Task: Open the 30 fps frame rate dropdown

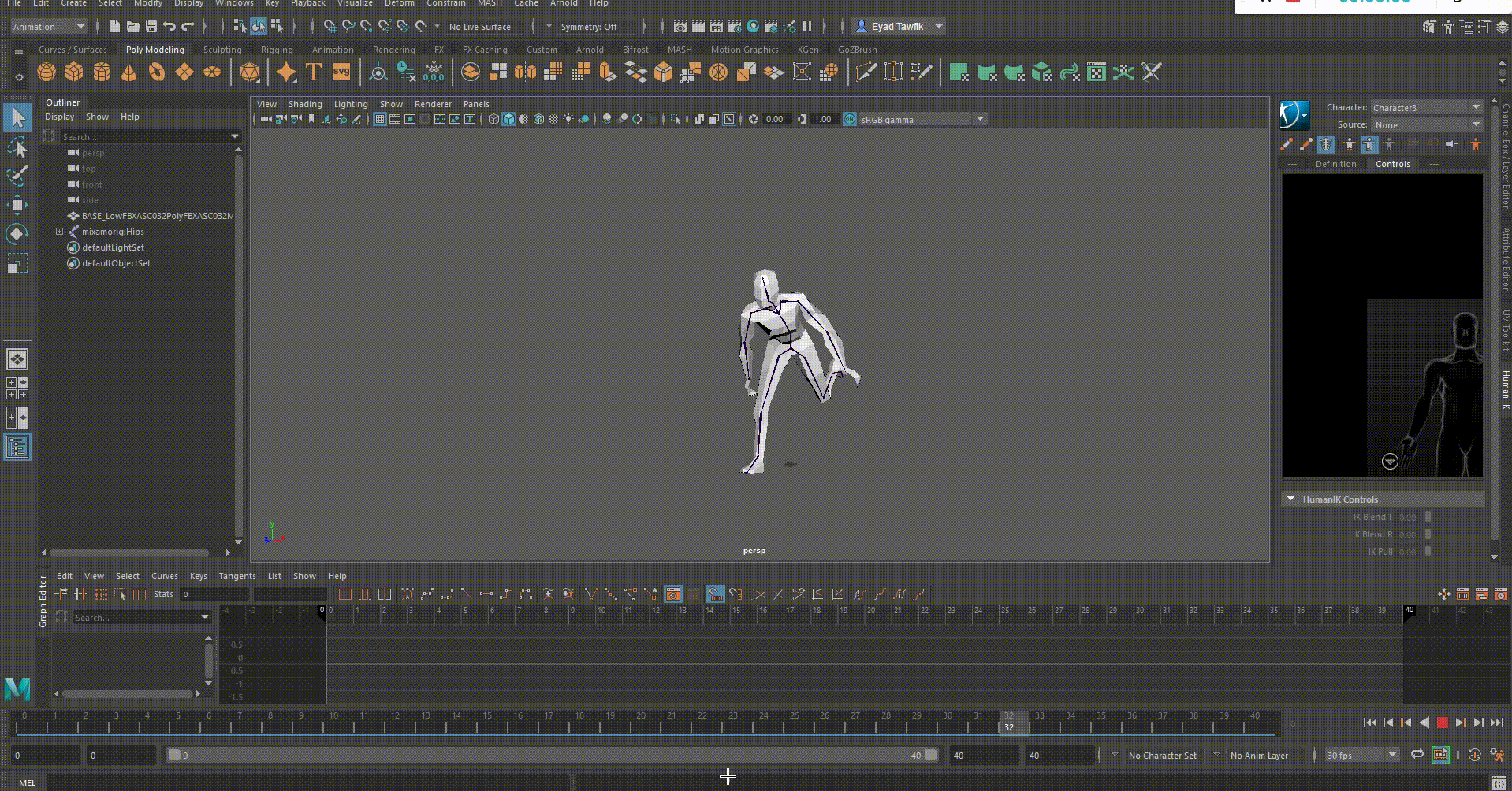Action: click(1361, 755)
